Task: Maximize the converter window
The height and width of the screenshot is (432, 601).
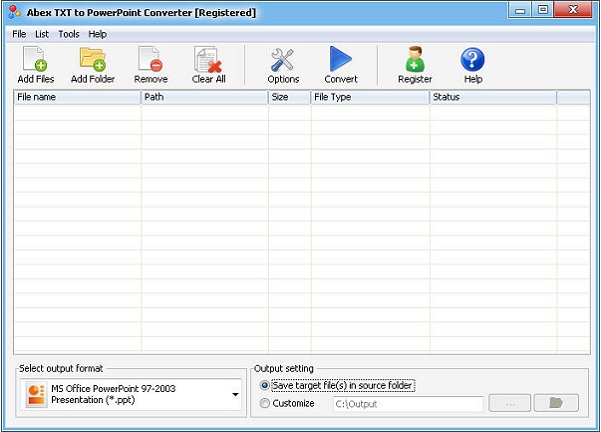Action: tap(543, 10)
